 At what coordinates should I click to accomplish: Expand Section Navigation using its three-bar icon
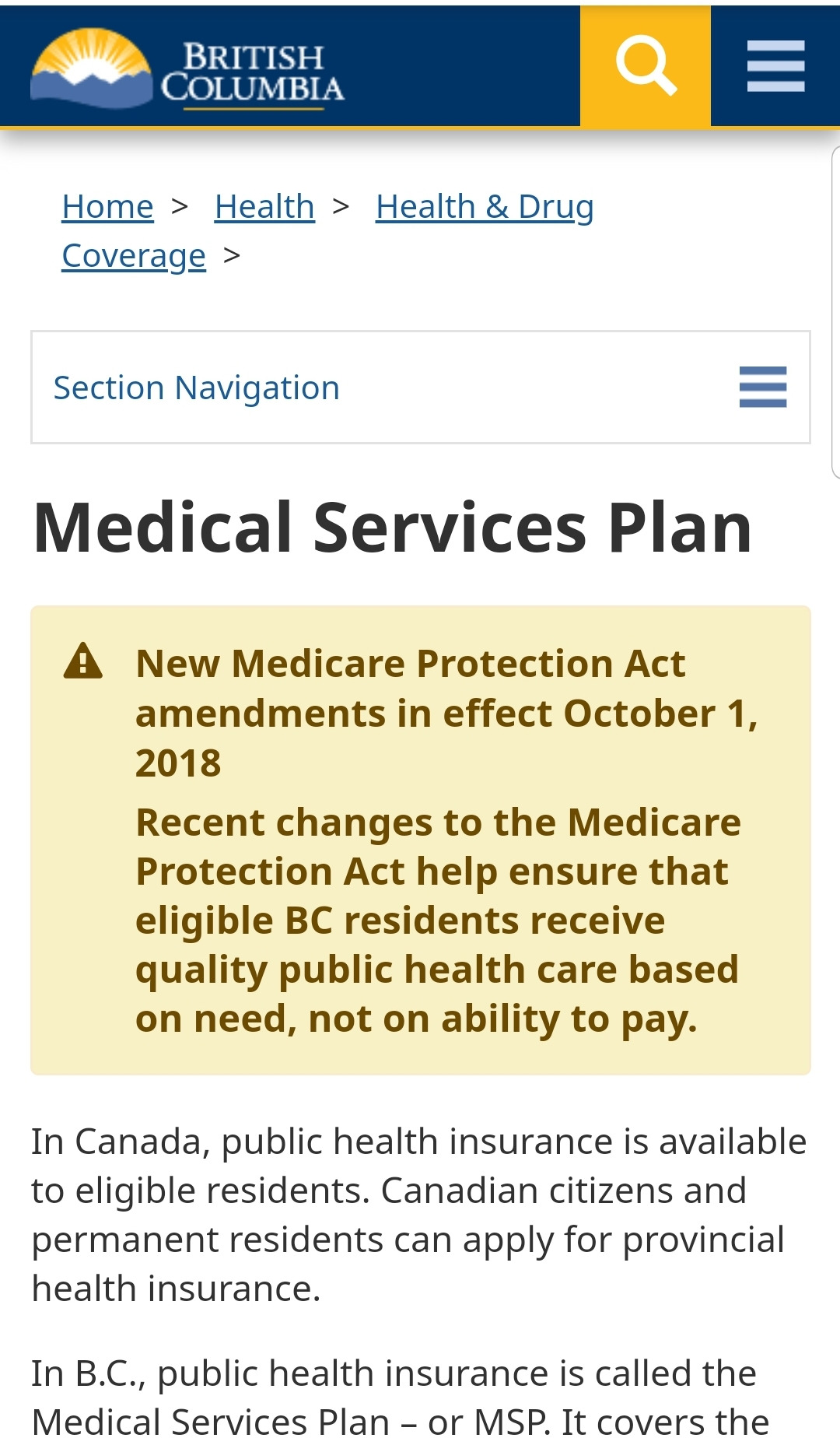[762, 387]
